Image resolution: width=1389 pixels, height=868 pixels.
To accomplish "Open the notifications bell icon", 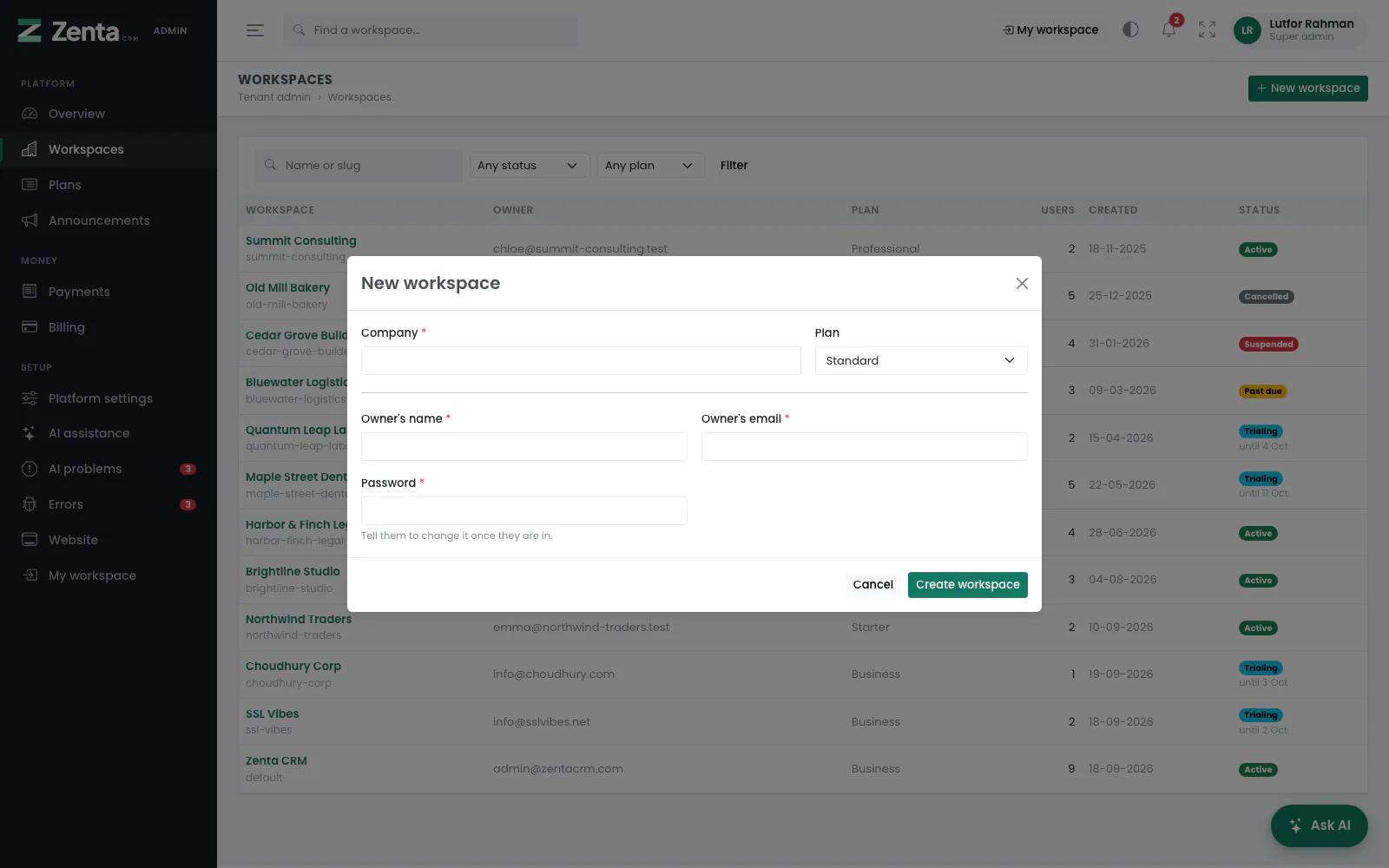I will click(1168, 30).
